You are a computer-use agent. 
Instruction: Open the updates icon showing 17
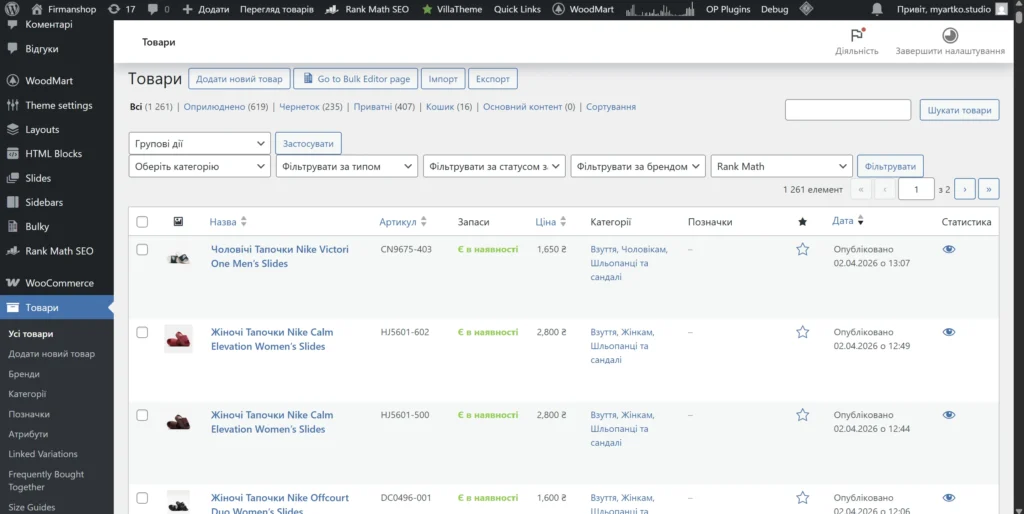pyautogui.click(x=121, y=9)
